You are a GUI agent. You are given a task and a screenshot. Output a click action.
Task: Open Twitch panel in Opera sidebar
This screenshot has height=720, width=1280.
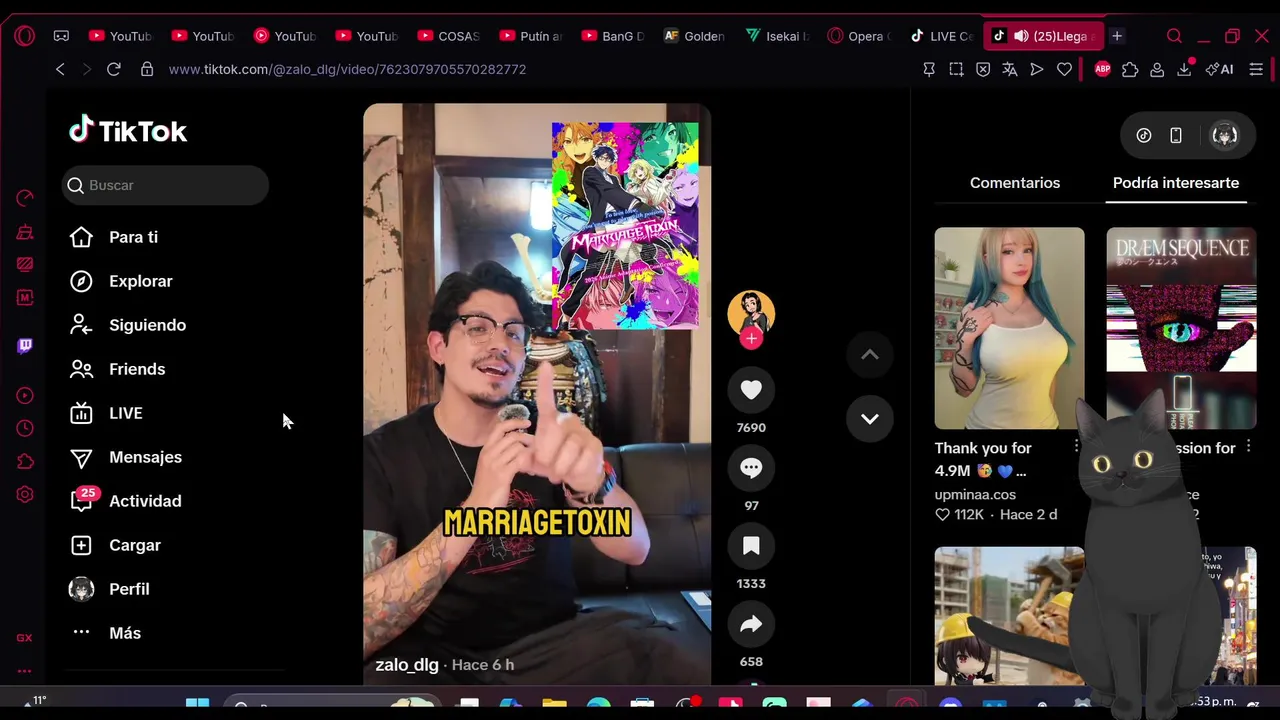25,346
